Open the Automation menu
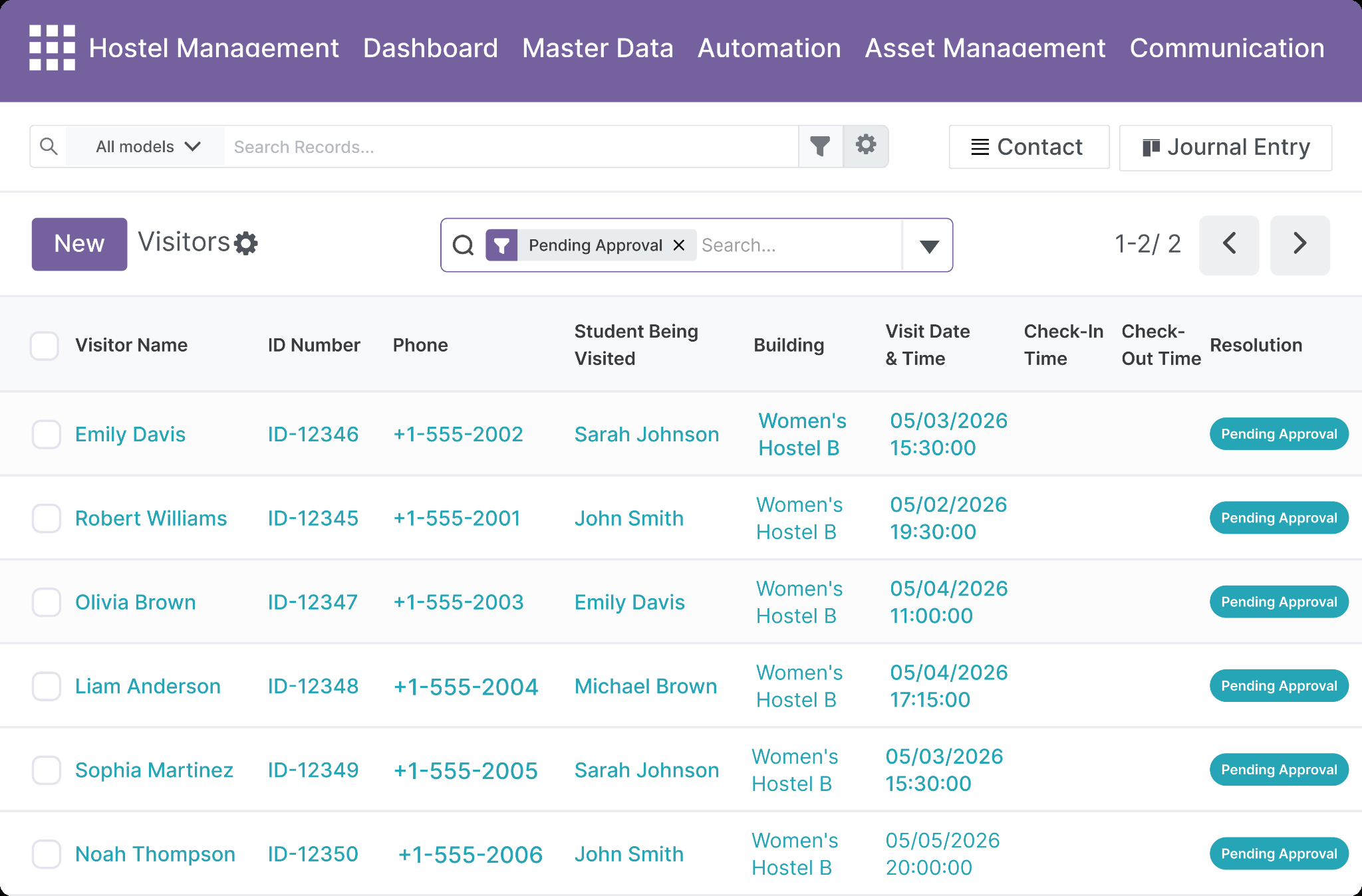The image size is (1362, 896). pyautogui.click(x=769, y=48)
